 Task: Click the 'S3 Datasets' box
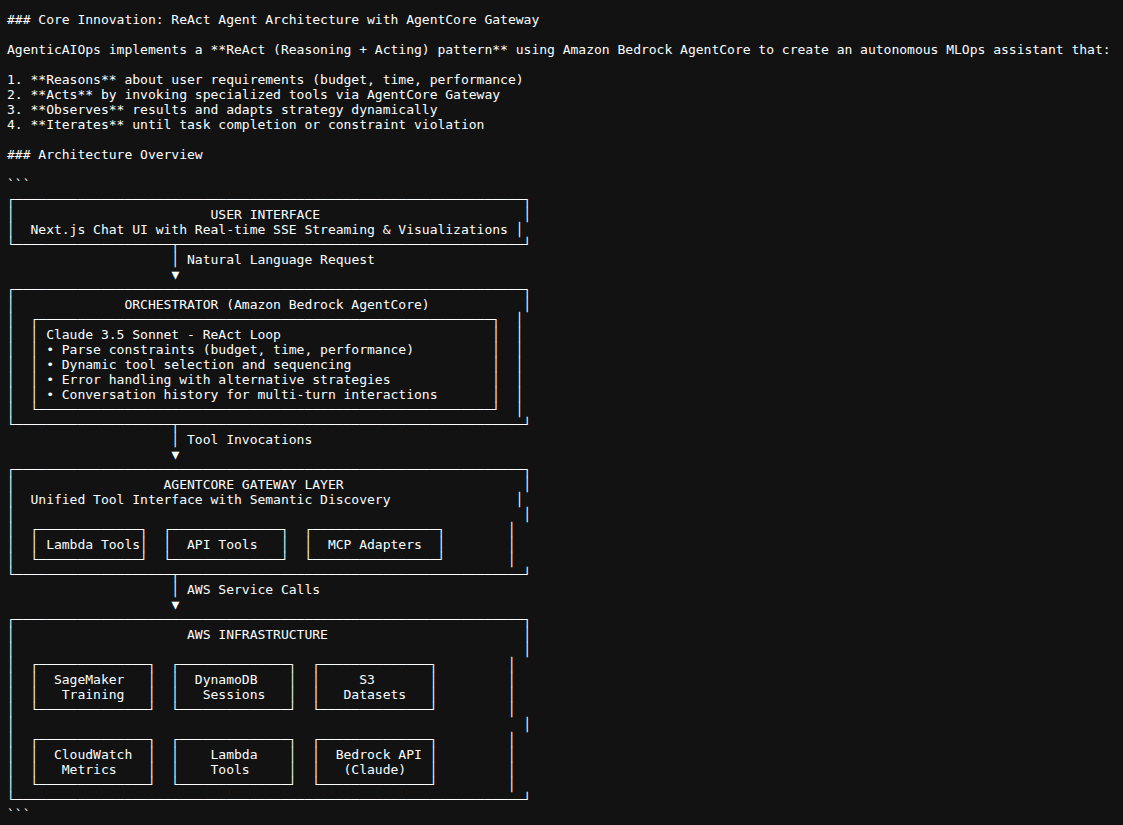[x=375, y=688]
